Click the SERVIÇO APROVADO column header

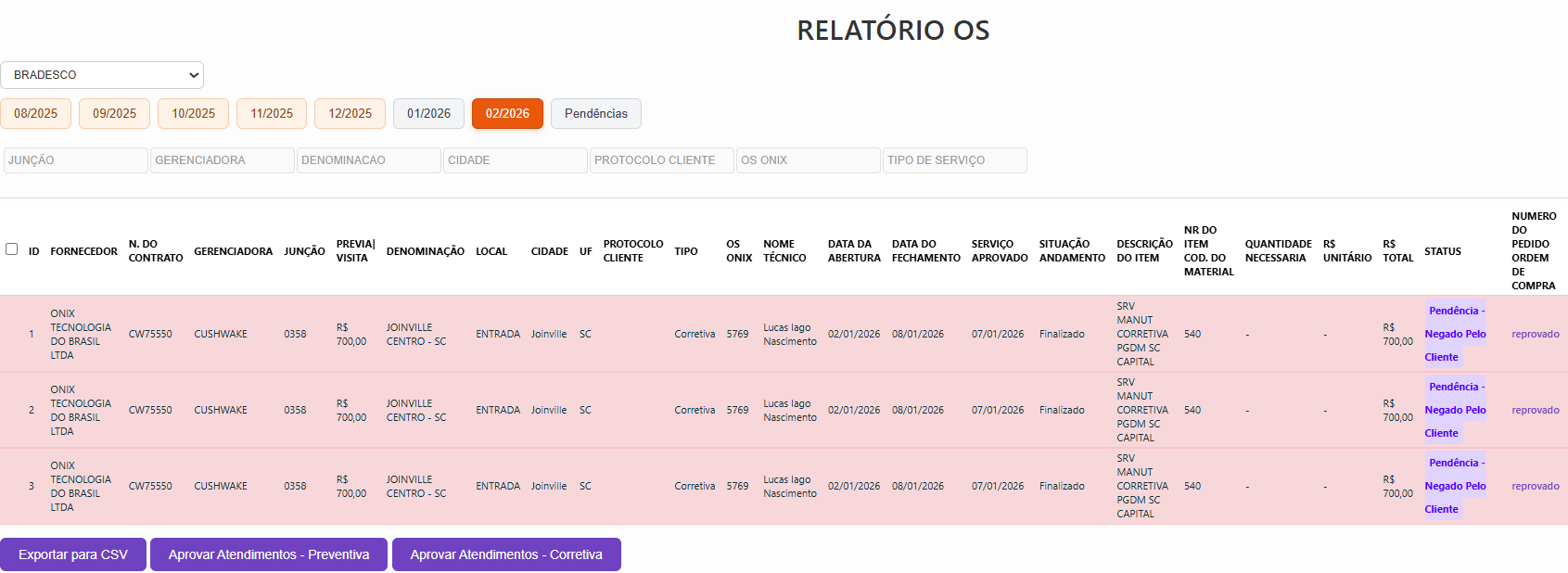click(1000, 251)
